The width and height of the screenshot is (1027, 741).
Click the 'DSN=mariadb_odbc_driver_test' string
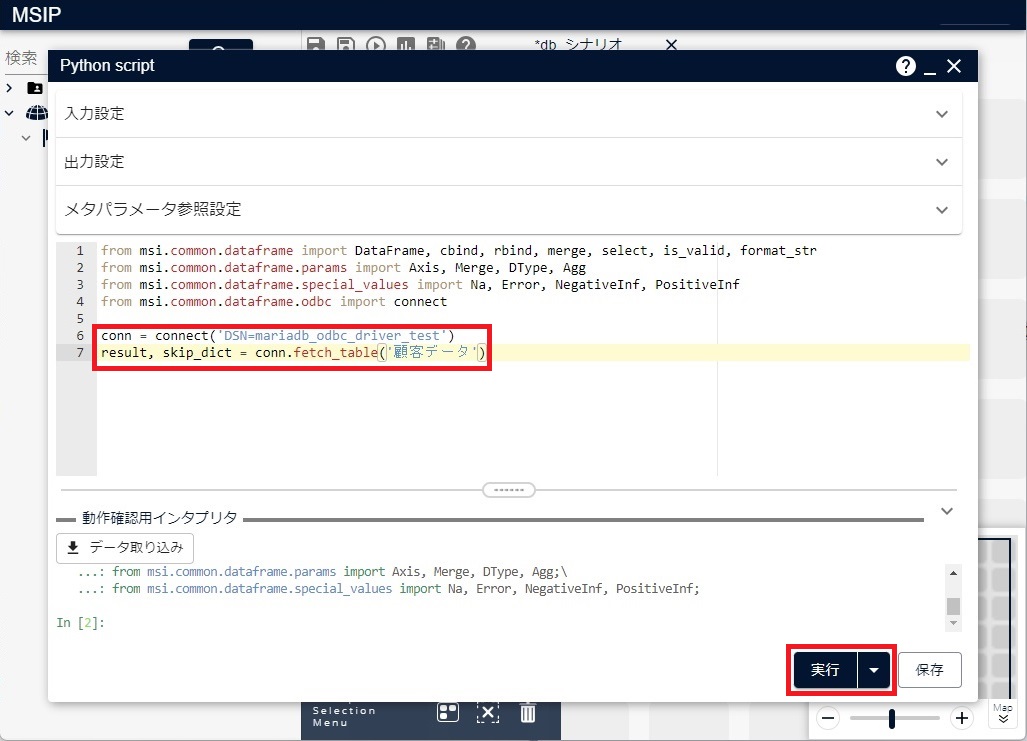pyautogui.click(x=331, y=335)
